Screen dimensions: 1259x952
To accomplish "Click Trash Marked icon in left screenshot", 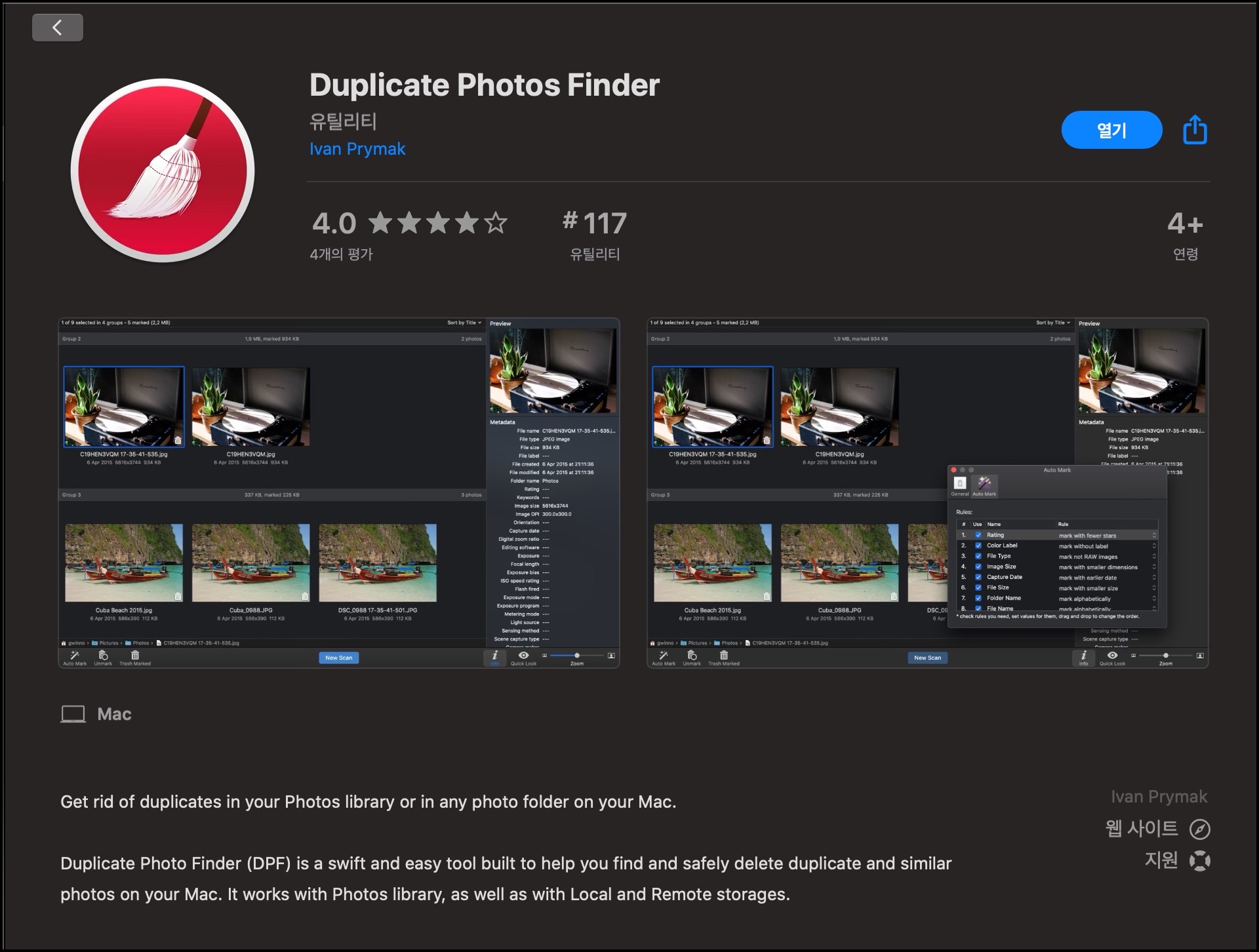I will click(135, 656).
